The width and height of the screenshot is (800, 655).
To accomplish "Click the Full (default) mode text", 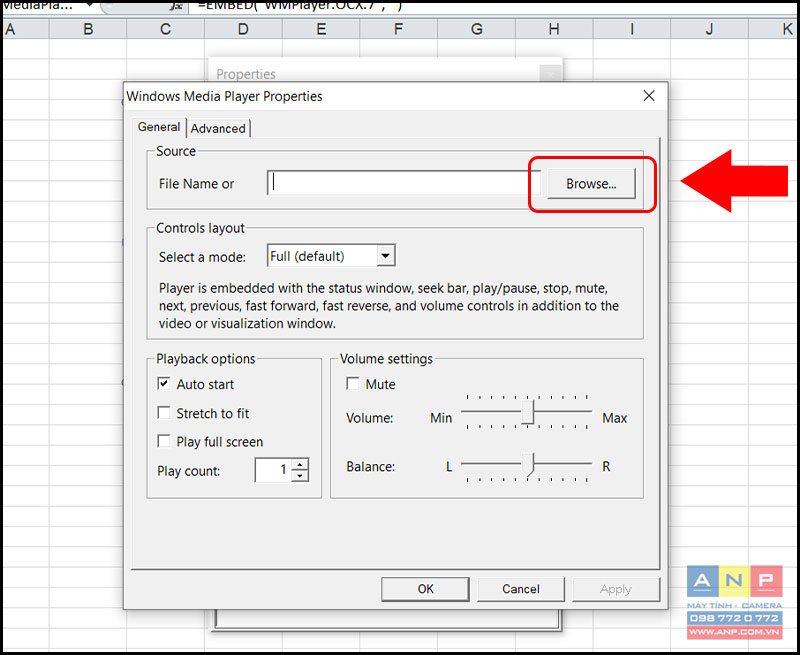I will (307, 256).
